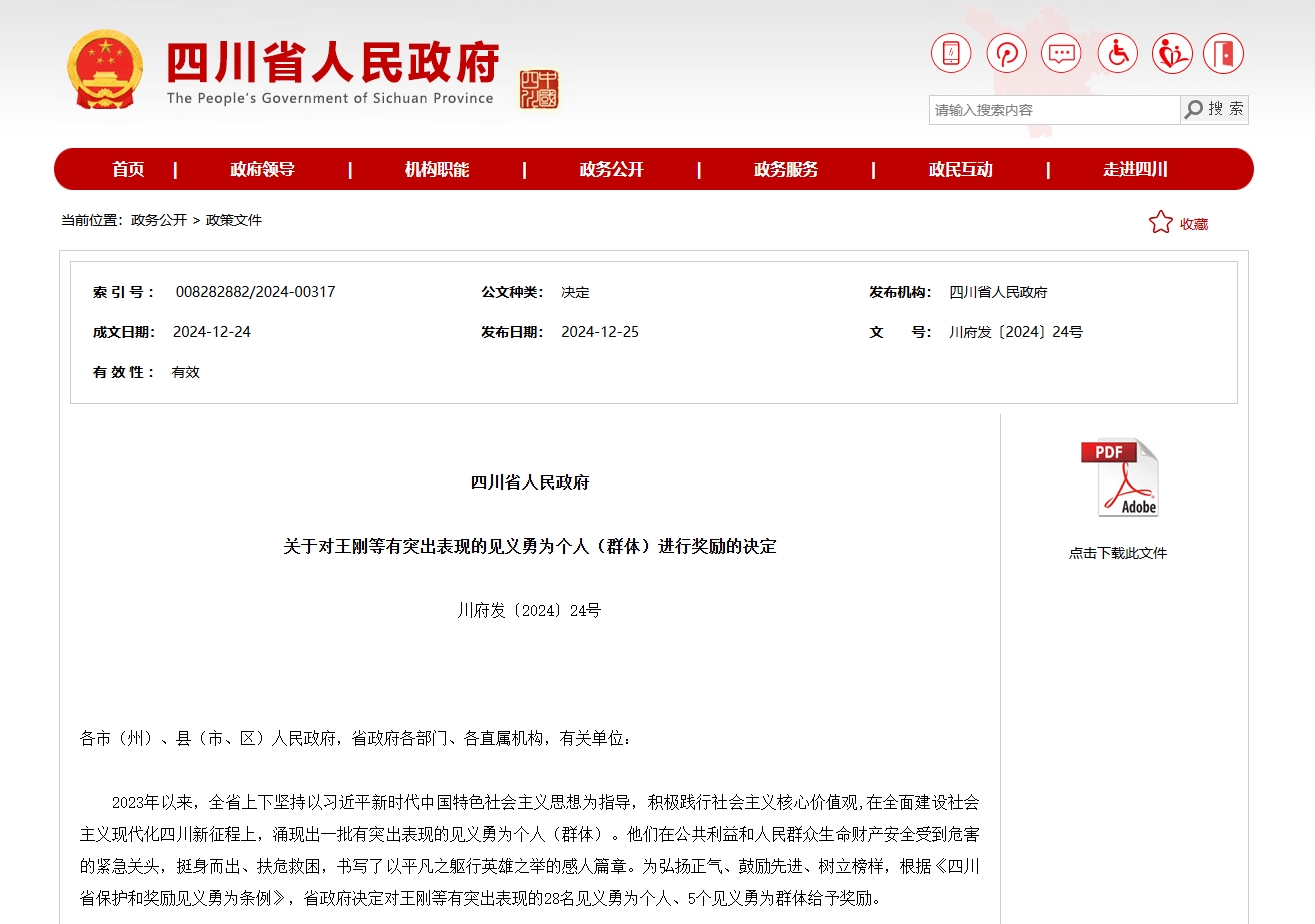Focus the 请输入搜索内容 search field
1315x924 pixels.
coord(1054,110)
